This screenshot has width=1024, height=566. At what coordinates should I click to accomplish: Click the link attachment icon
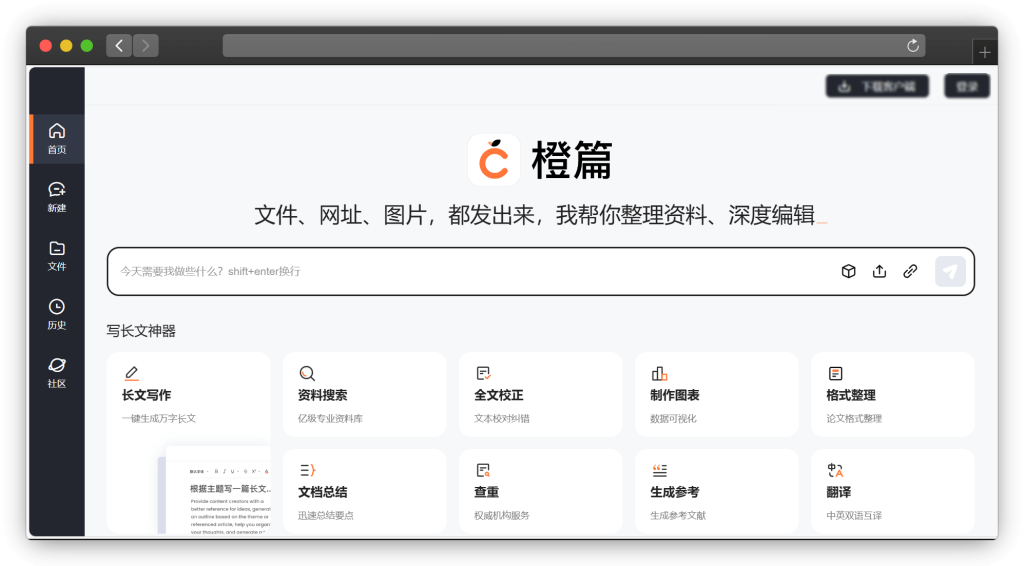pyautogui.click(x=910, y=271)
